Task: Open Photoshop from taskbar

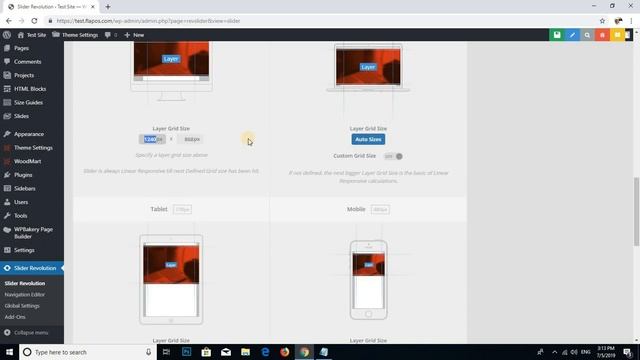Action: 187,352
